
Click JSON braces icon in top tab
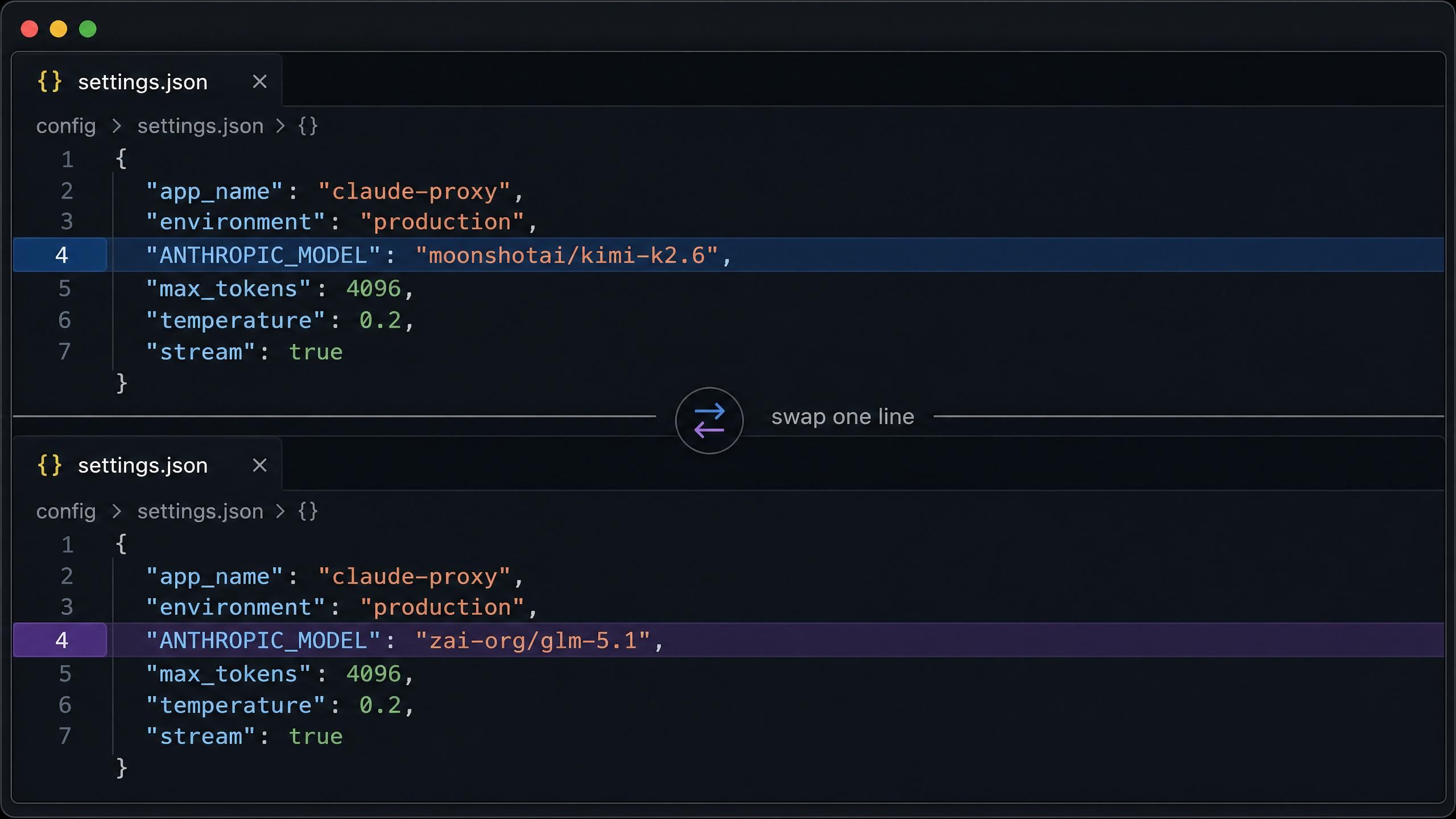point(49,81)
